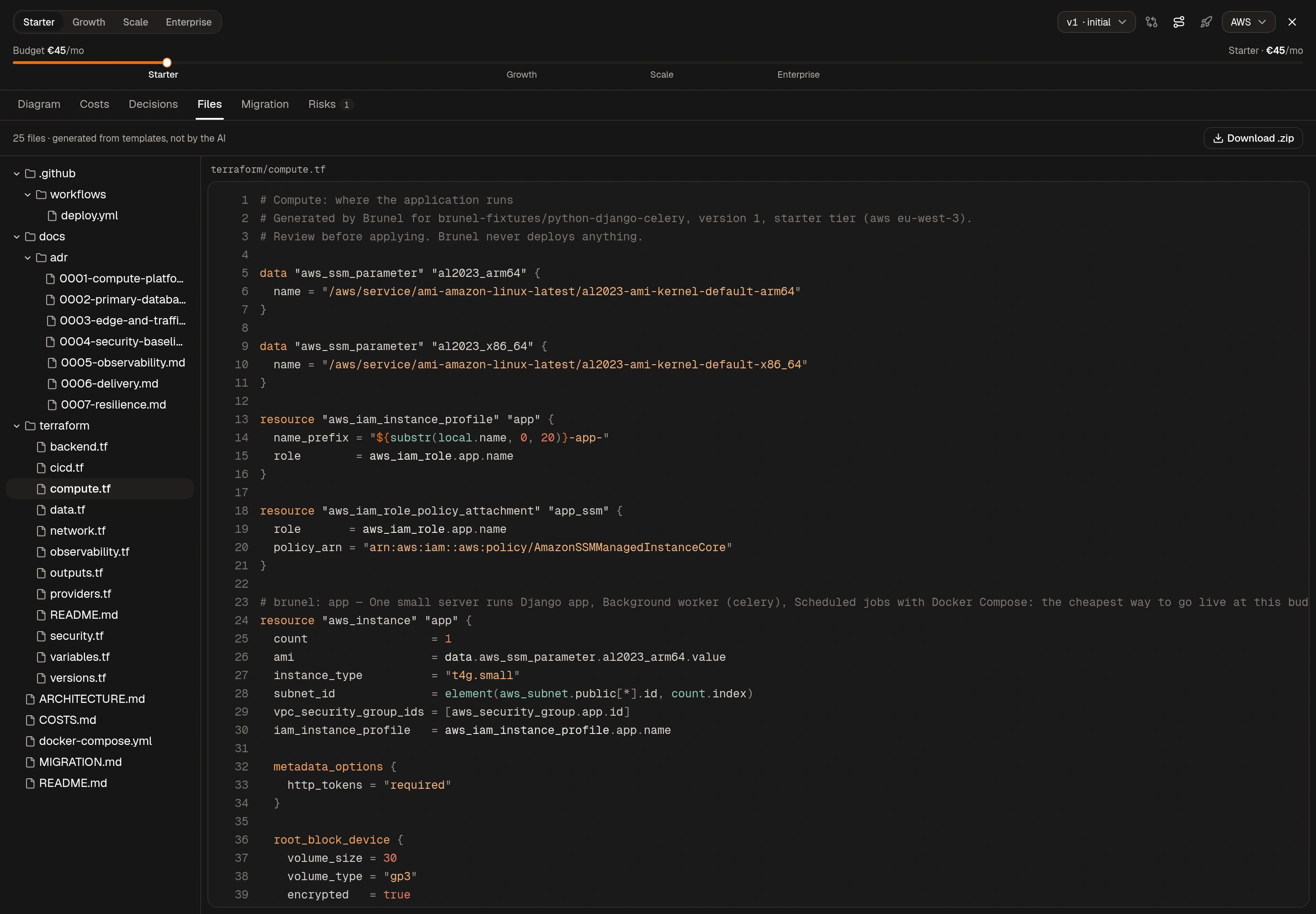Click the compare versions icon
This screenshot has width=1316, height=914.
(x=1151, y=22)
